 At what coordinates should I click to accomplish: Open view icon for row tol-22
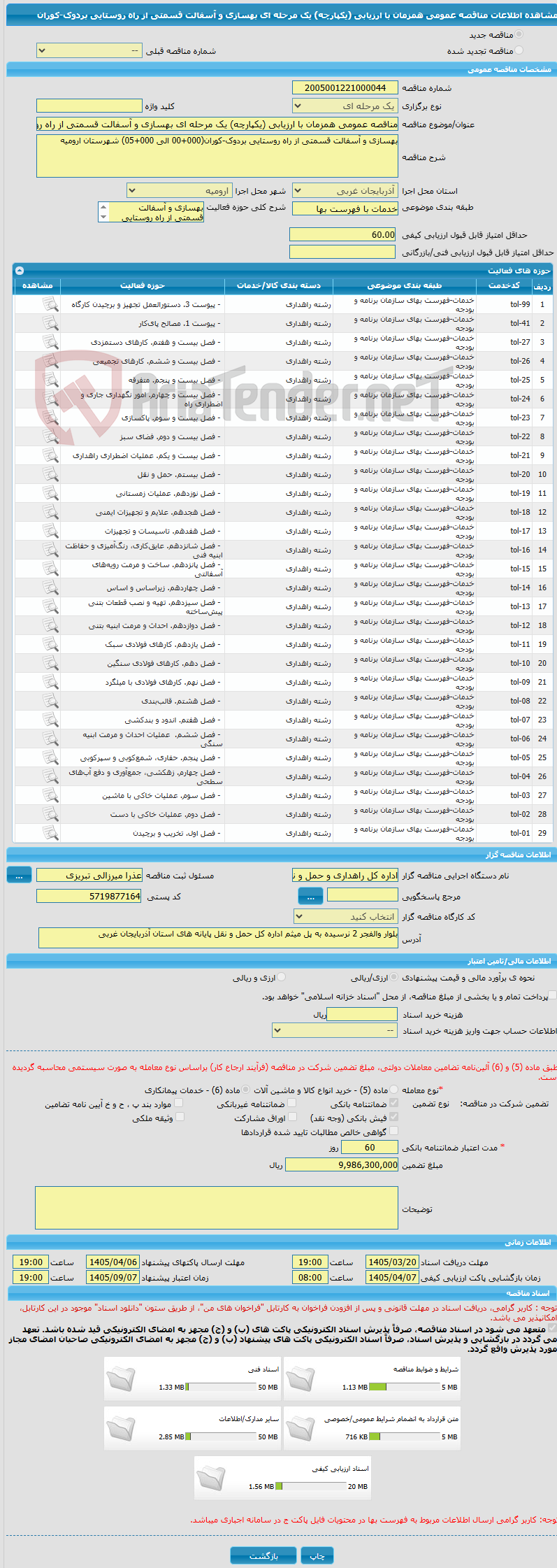tap(50, 436)
